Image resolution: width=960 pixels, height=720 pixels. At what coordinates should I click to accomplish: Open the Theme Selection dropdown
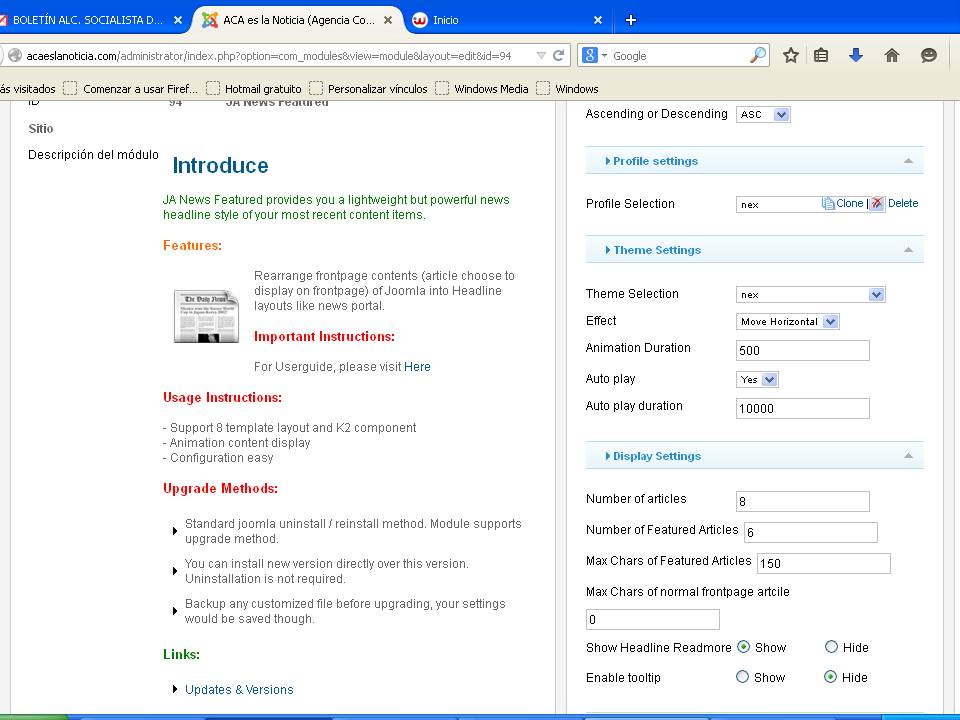pyautogui.click(x=810, y=294)
